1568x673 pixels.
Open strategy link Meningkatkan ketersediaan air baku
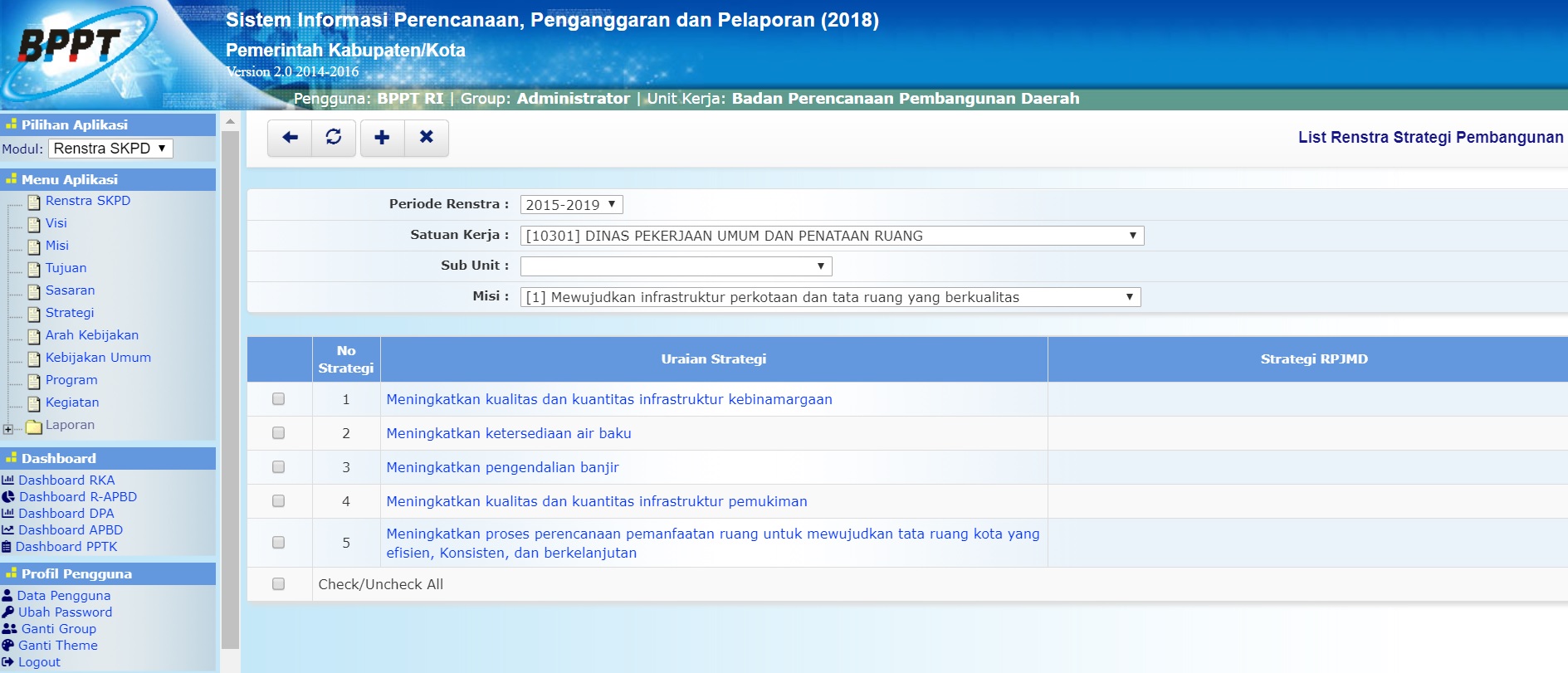[509, 433]
